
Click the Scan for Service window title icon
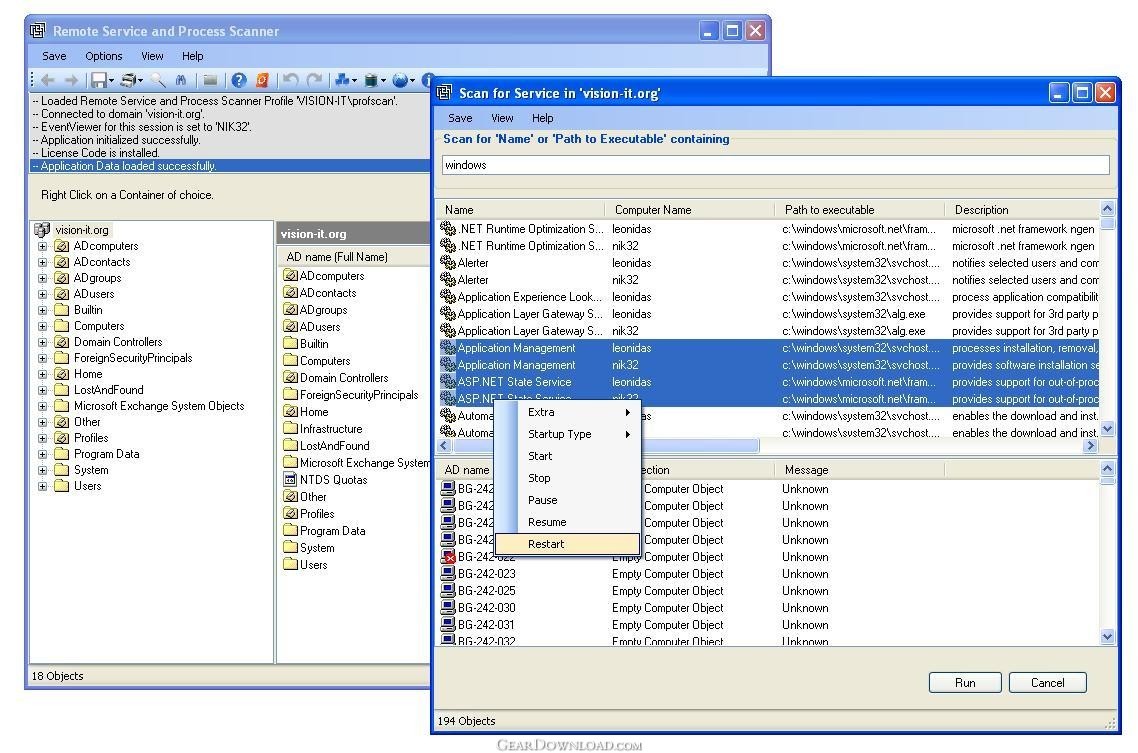coord(444,93)
